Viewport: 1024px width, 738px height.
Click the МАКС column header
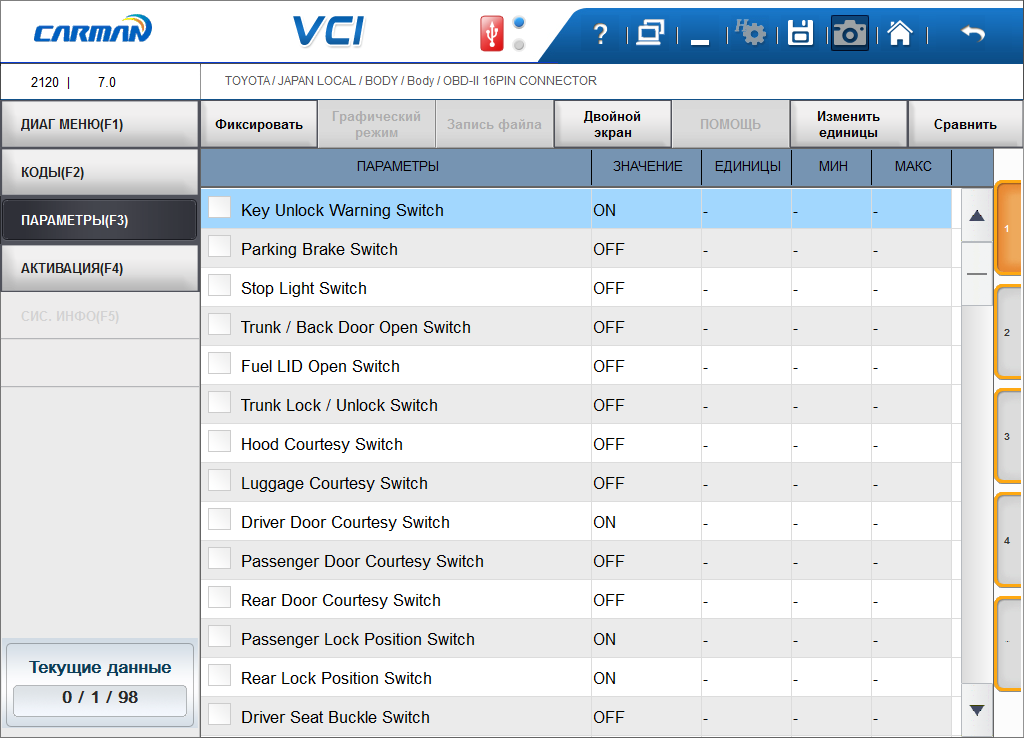click(912, 167)
